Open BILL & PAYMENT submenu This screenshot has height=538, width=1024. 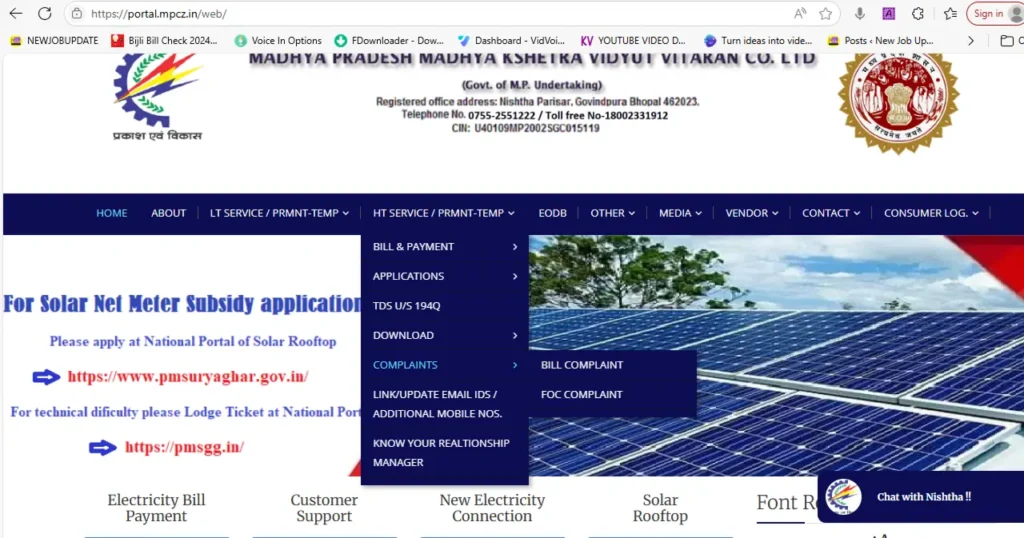(445, 247)
